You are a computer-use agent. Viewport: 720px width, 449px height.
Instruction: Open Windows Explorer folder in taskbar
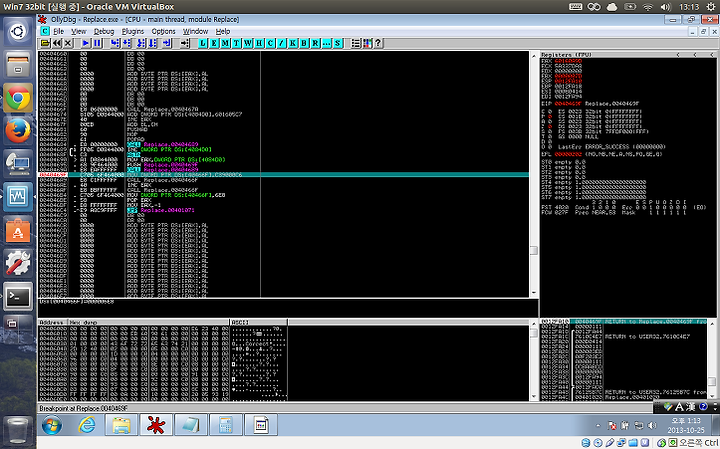click(x=121, y=425)
